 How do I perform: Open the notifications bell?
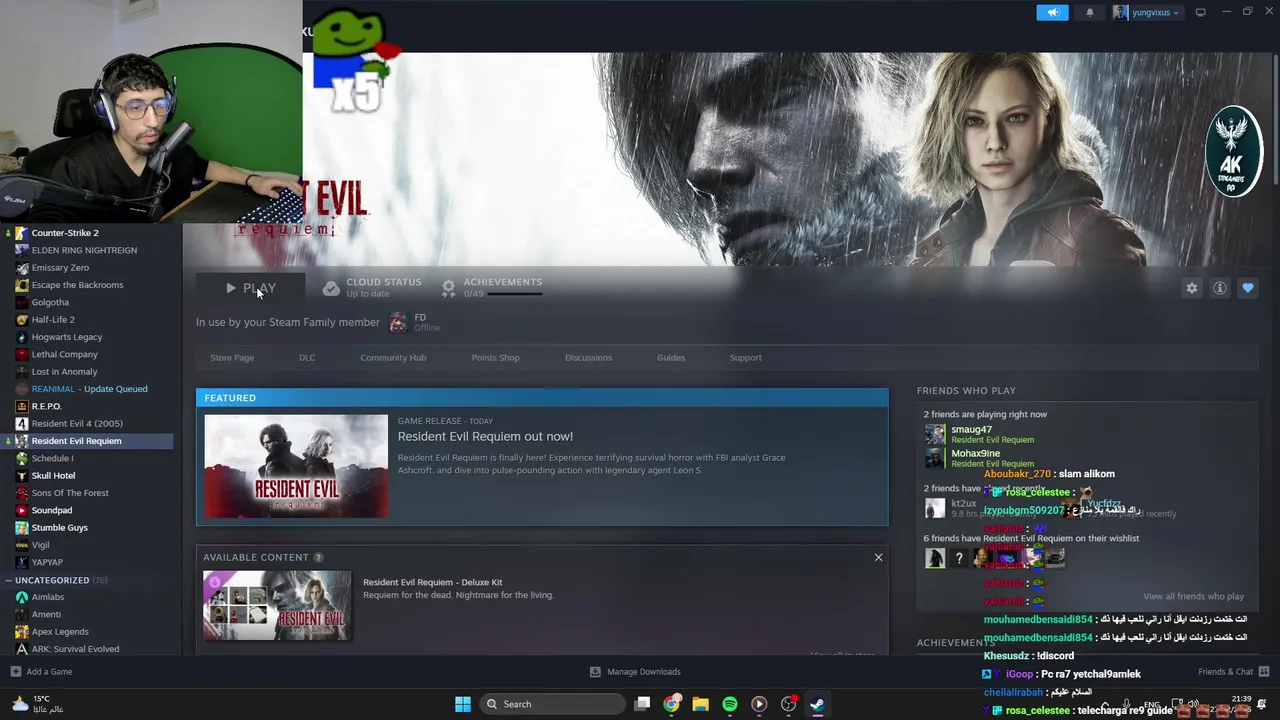(1089, 12)
